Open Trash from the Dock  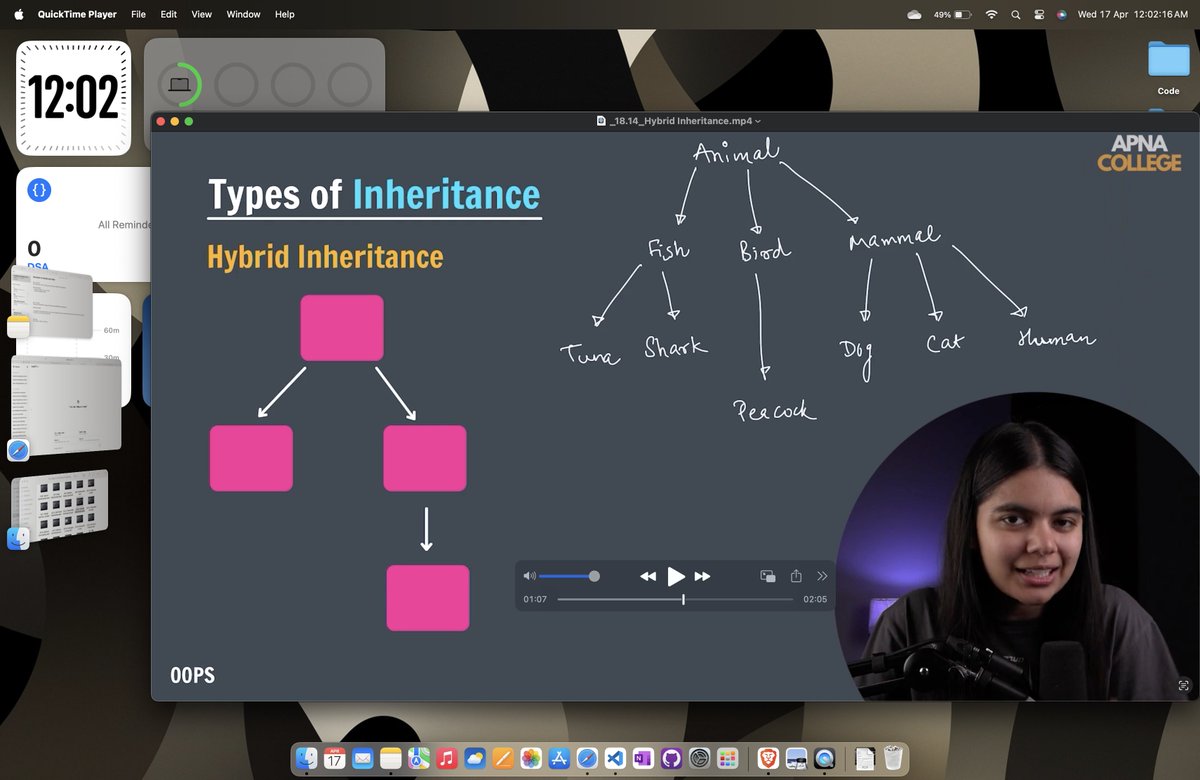(893, 758)
